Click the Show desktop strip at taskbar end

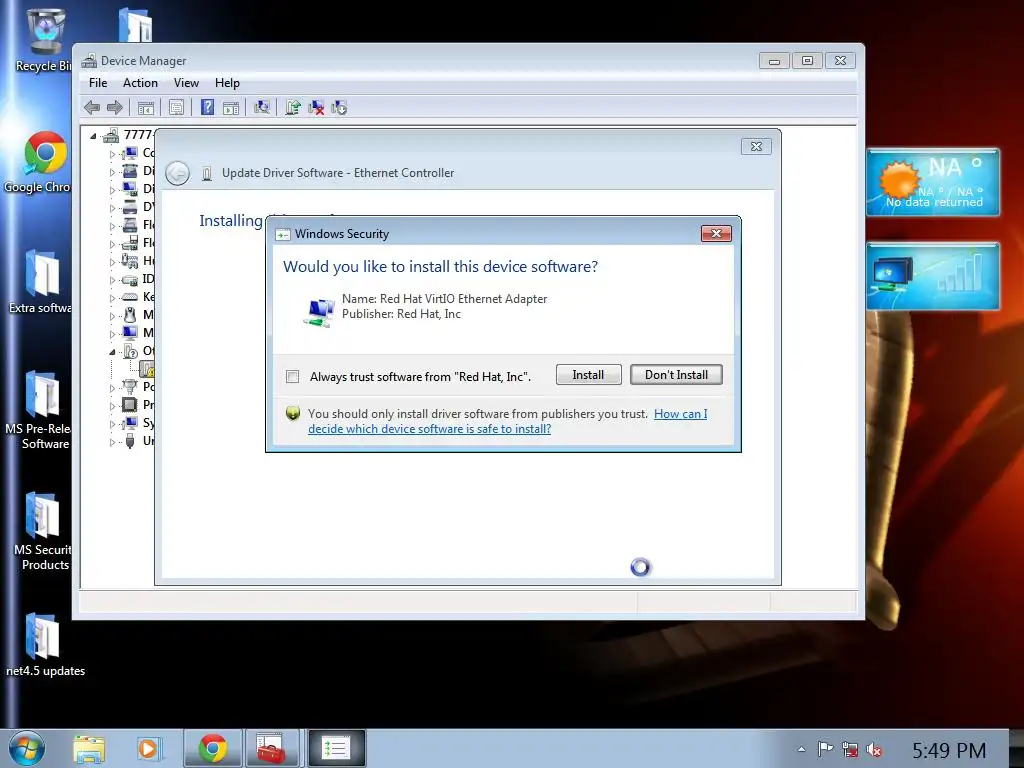(1017, 748)
